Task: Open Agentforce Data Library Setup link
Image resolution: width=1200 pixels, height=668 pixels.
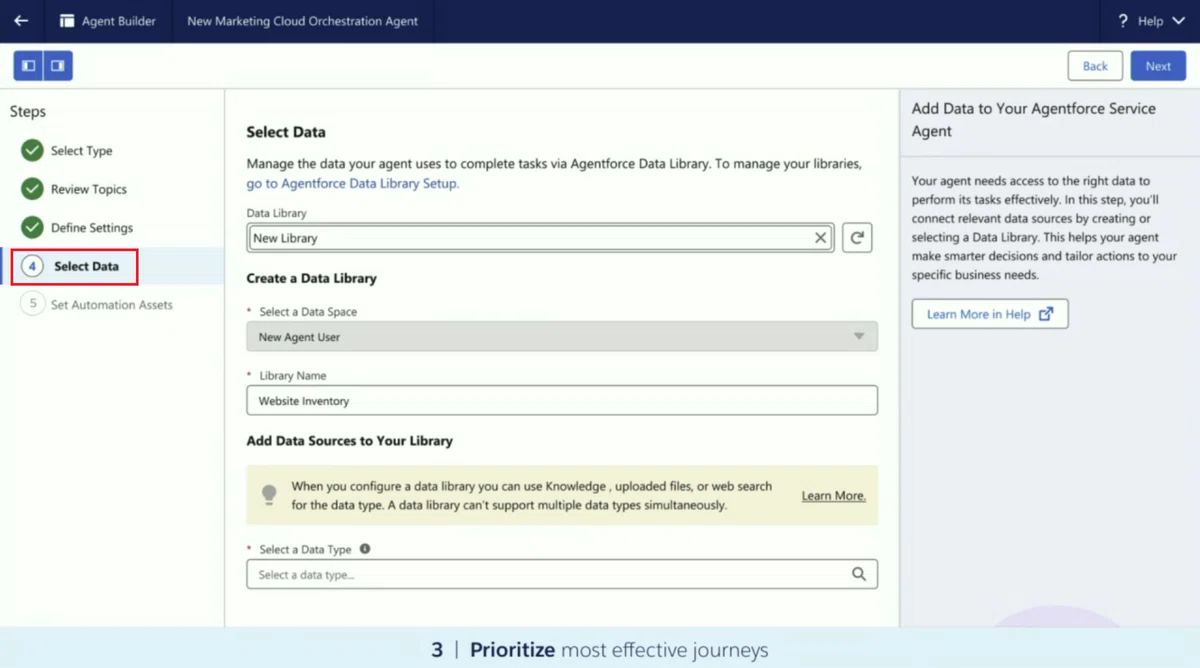Action: coord(353,183)
